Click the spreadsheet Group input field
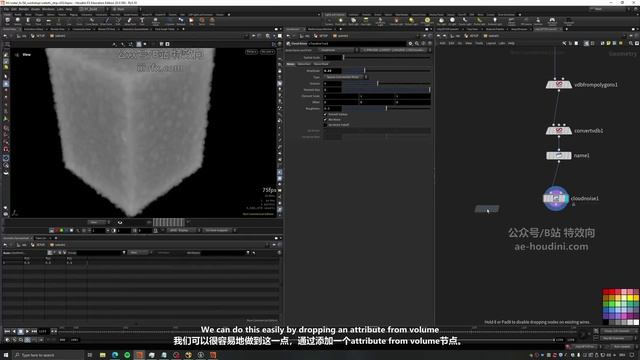Viewport: 640px width, 360px height. [98, 253]
